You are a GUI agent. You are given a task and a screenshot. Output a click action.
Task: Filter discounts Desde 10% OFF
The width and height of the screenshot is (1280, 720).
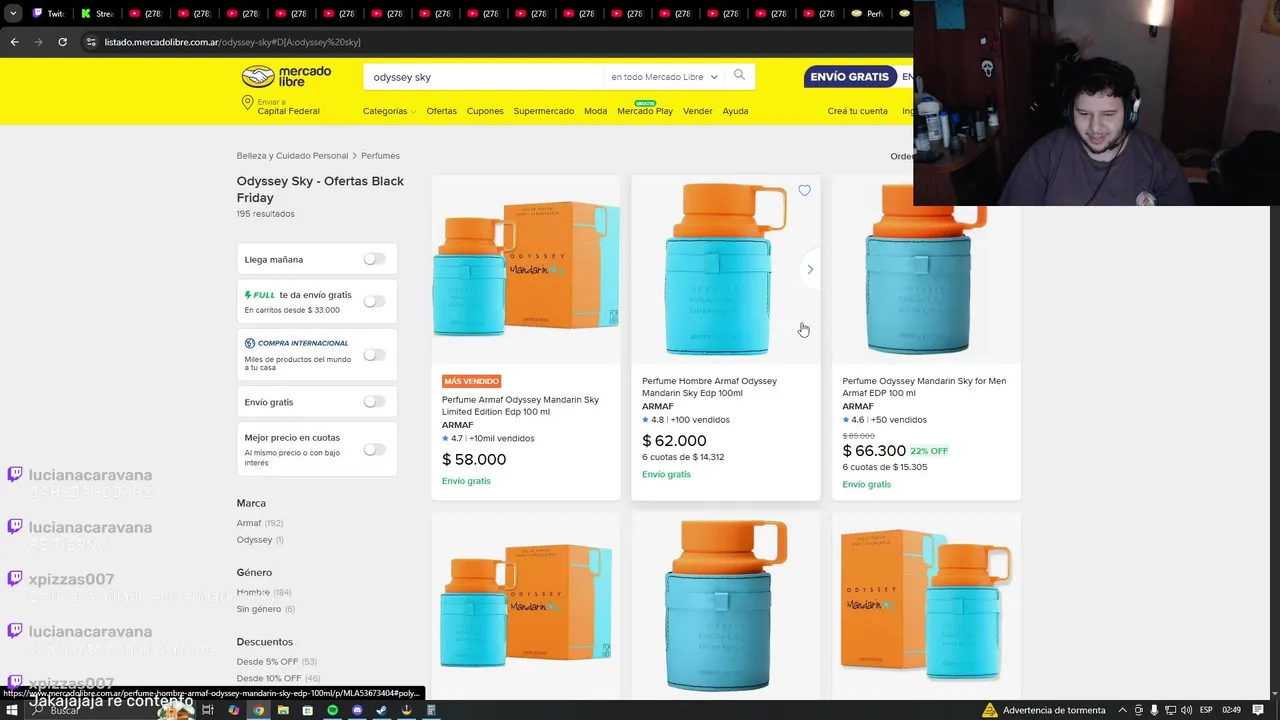coord(278,678)
